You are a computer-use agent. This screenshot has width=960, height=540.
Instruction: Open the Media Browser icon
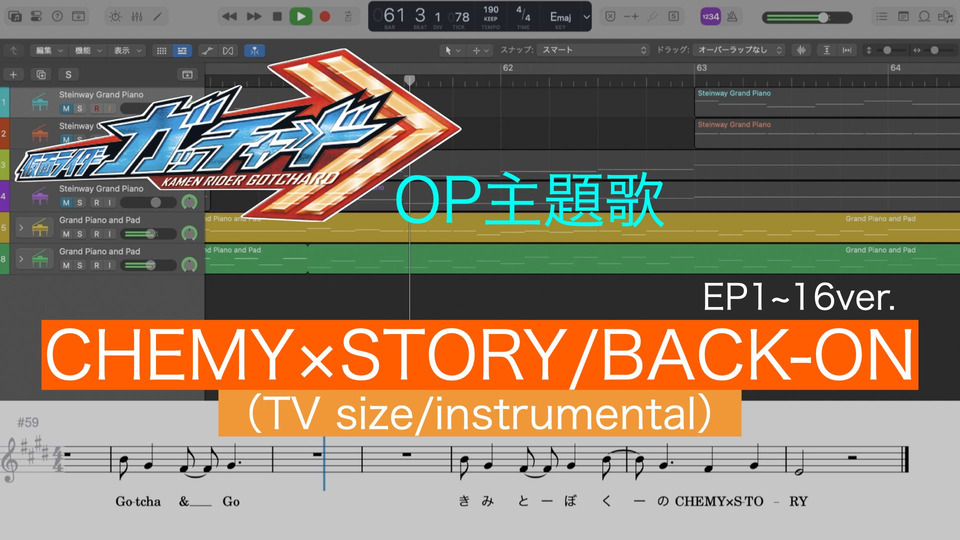[x=946, y=17]
